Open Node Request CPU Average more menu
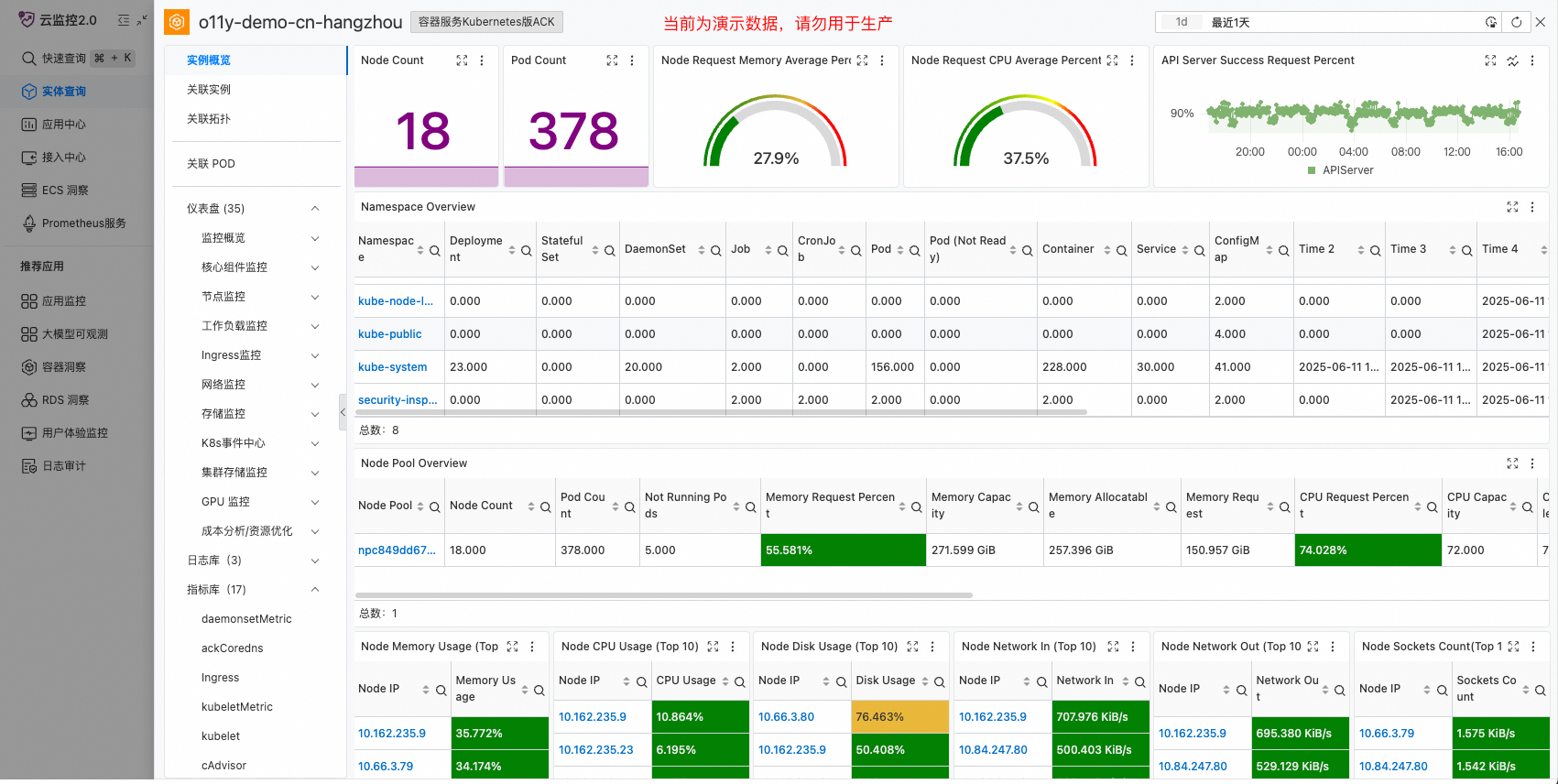 1132,60
